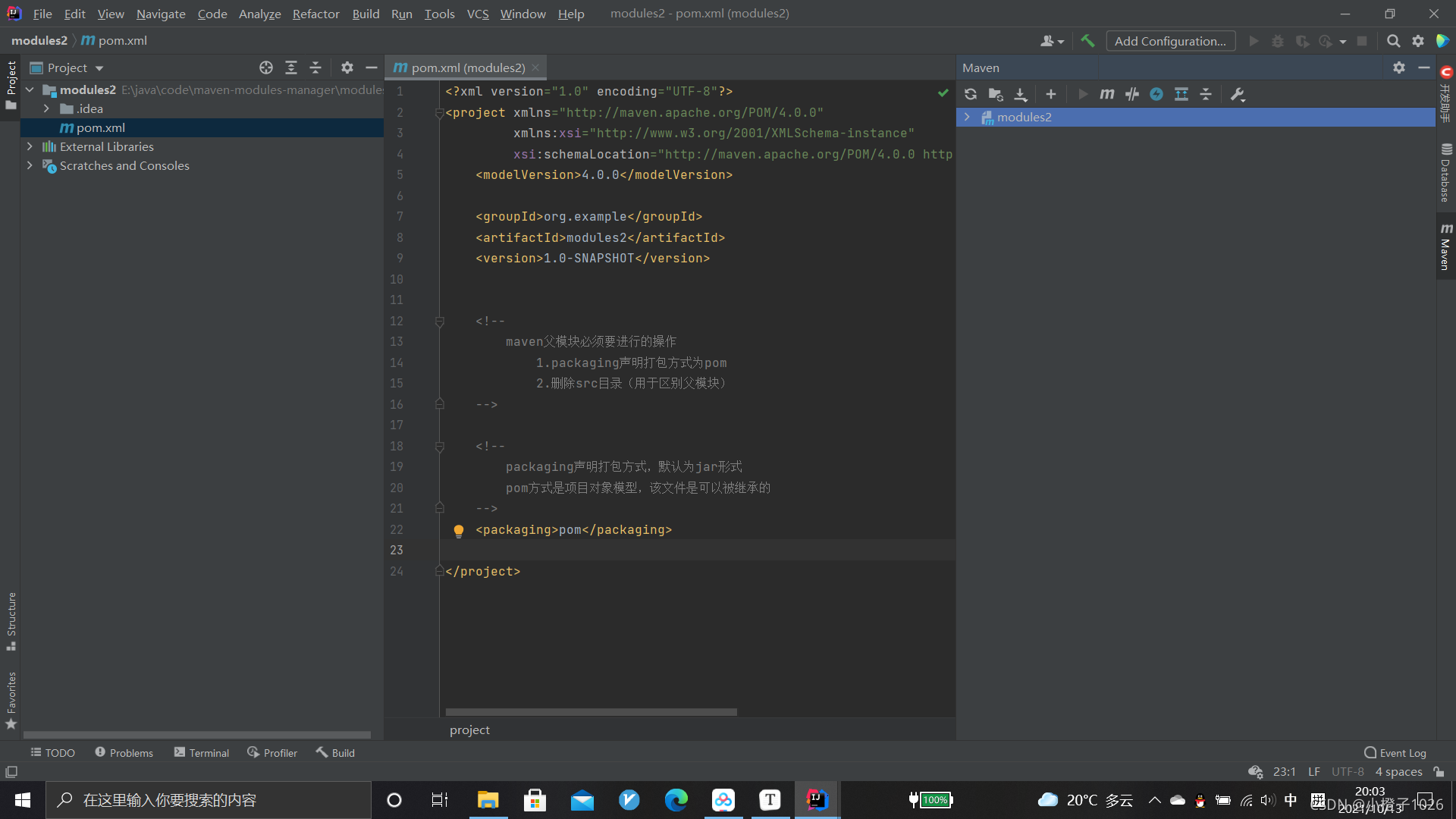Expand modules2 in Maven panel
This screenshot has width=1456, height=819.
[968, 117]
